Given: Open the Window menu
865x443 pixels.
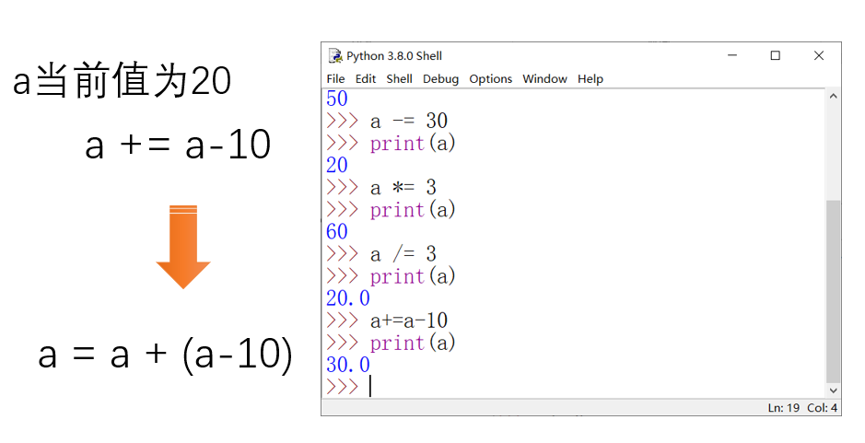Looking at the screenshot, I should point(544,79).
